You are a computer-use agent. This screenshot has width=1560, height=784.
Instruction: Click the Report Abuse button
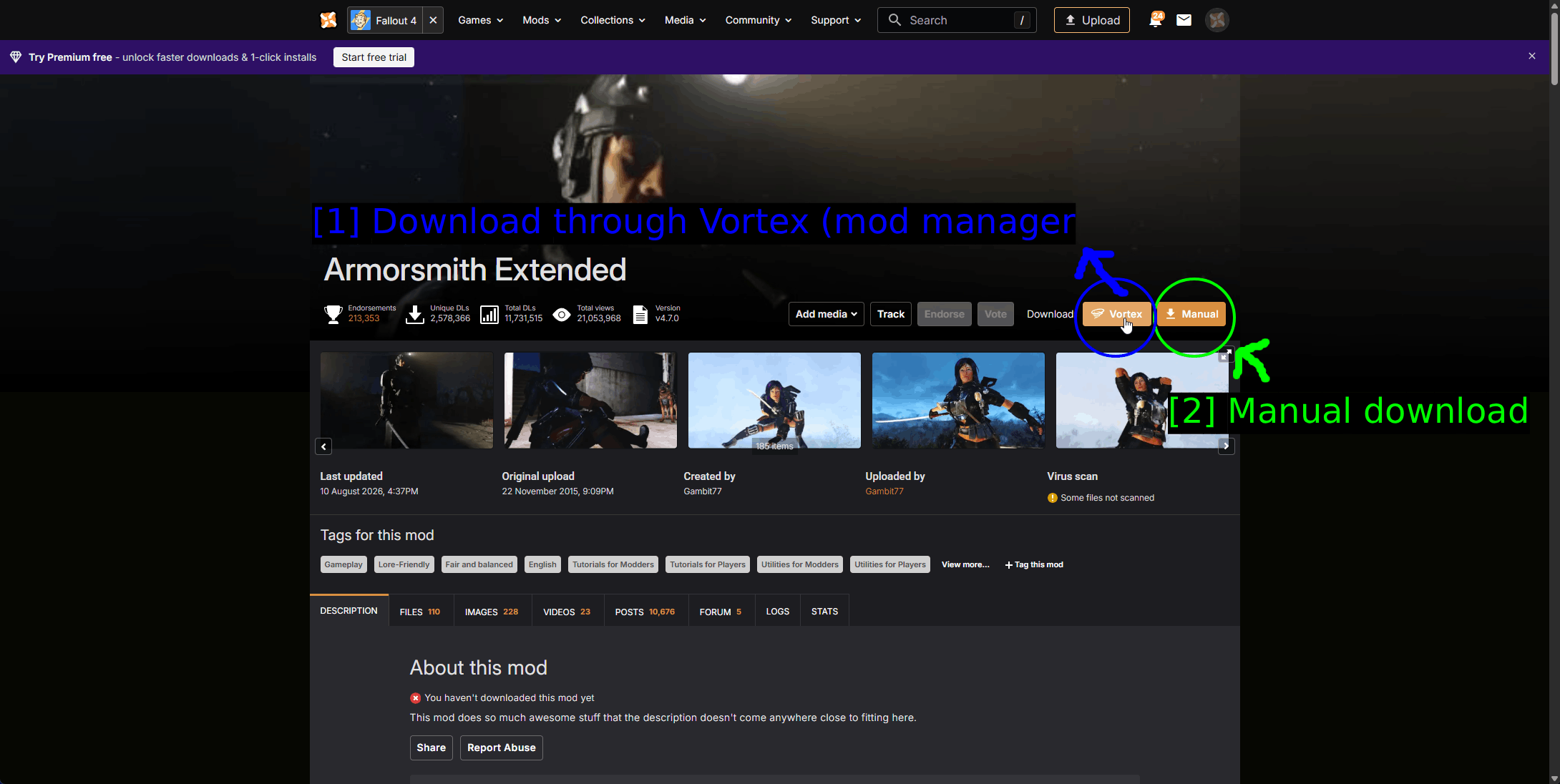point(501,748)
